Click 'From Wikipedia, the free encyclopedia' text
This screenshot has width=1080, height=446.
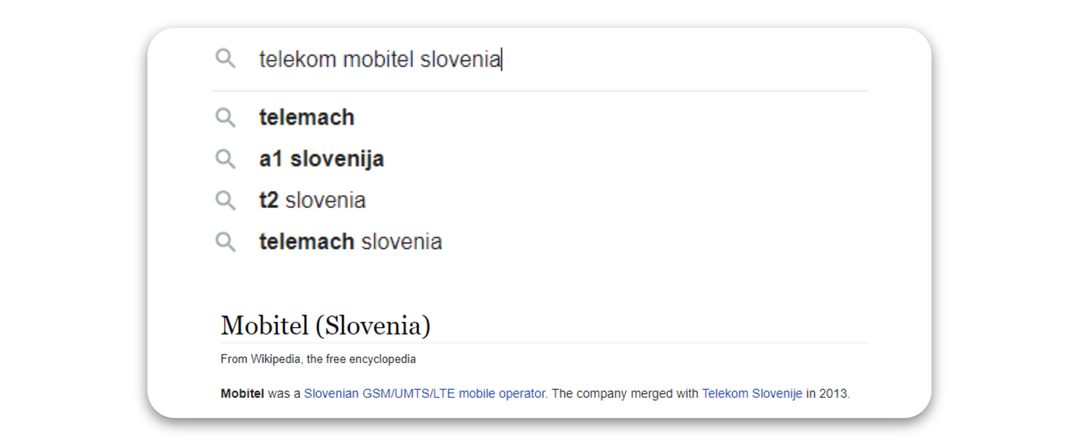tap(318, 359)
